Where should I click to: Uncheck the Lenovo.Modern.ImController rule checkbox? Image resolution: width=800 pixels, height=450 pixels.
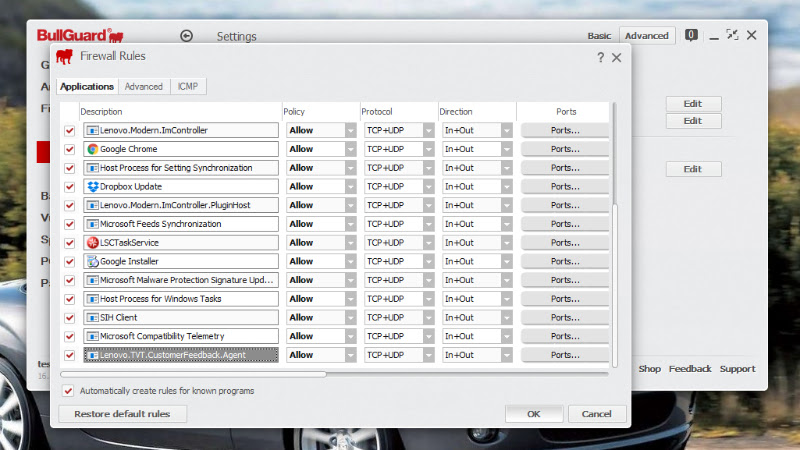(69, 131)
